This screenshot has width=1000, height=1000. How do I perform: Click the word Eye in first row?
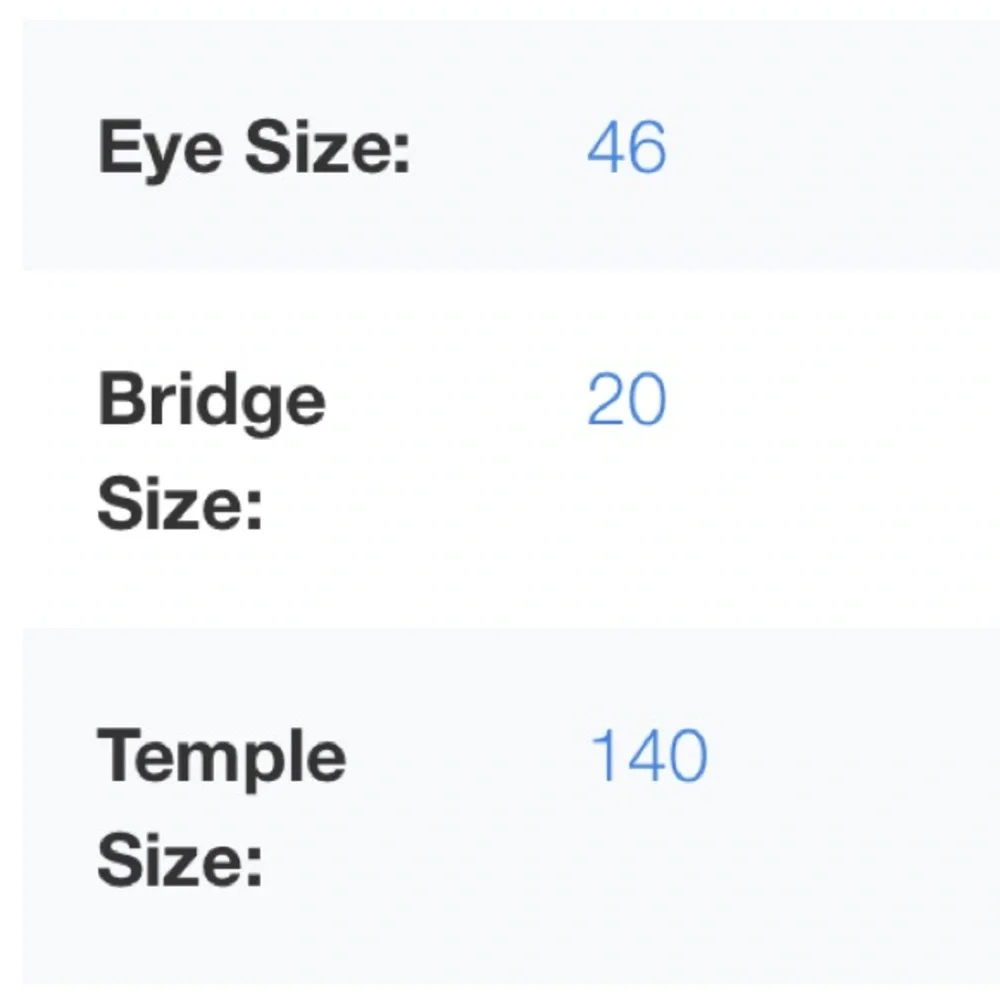click(x=160, y=149)
